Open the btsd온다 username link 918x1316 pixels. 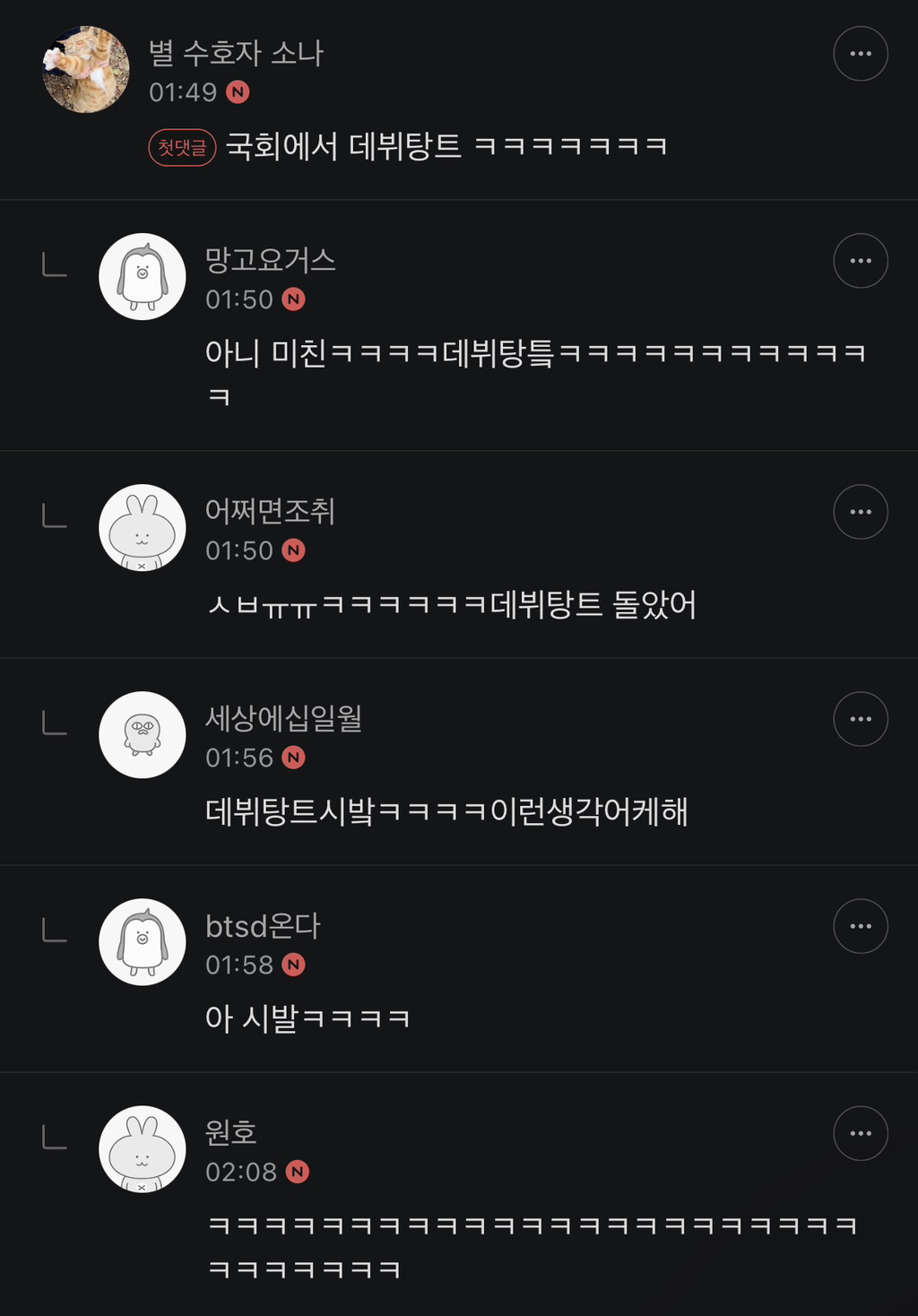click(x=263, y=925)
